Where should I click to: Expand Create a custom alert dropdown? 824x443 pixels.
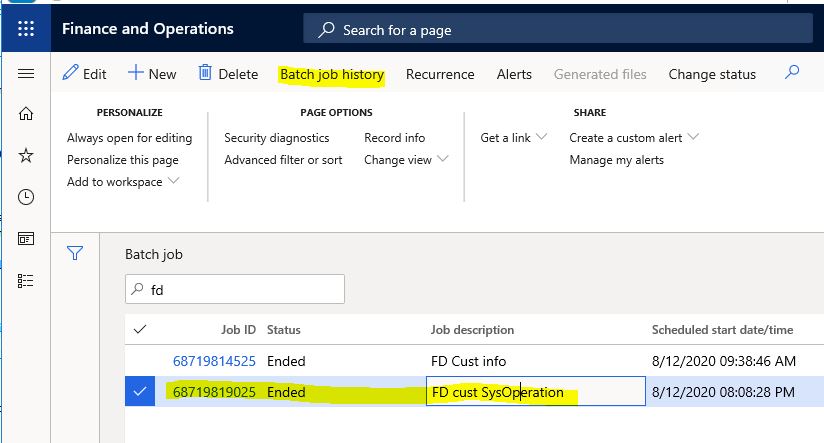click(634, 138)
